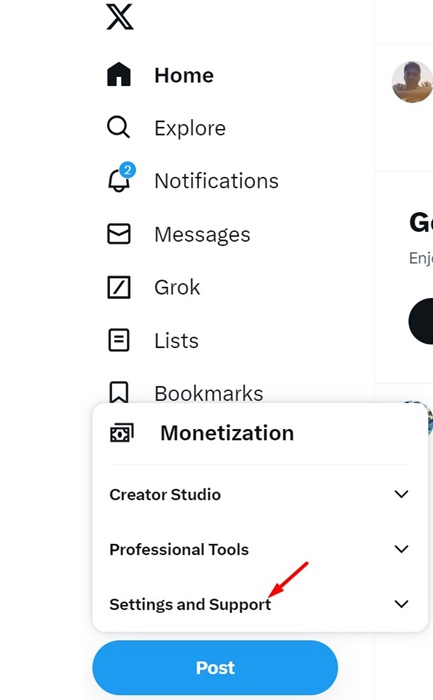
Task: Click the blue Post button
Action: point(215,668)
